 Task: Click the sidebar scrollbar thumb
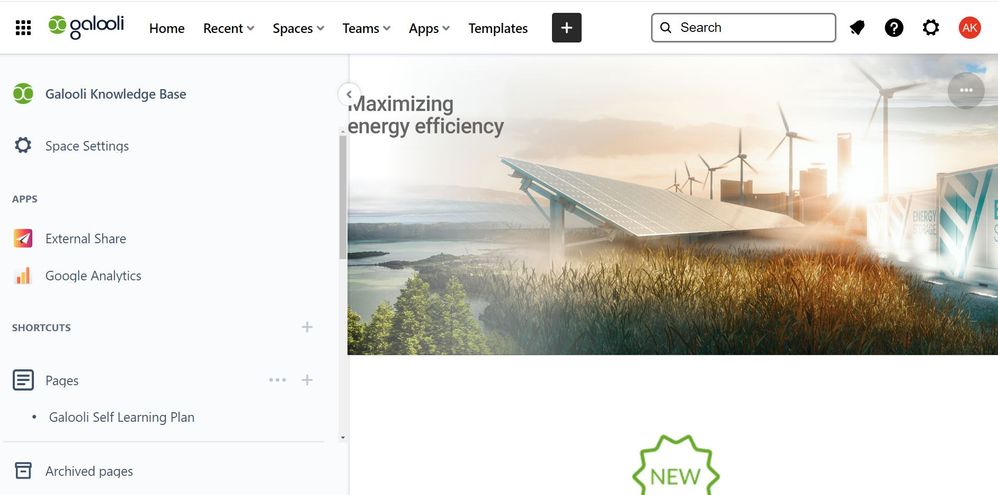click(343, 196)
